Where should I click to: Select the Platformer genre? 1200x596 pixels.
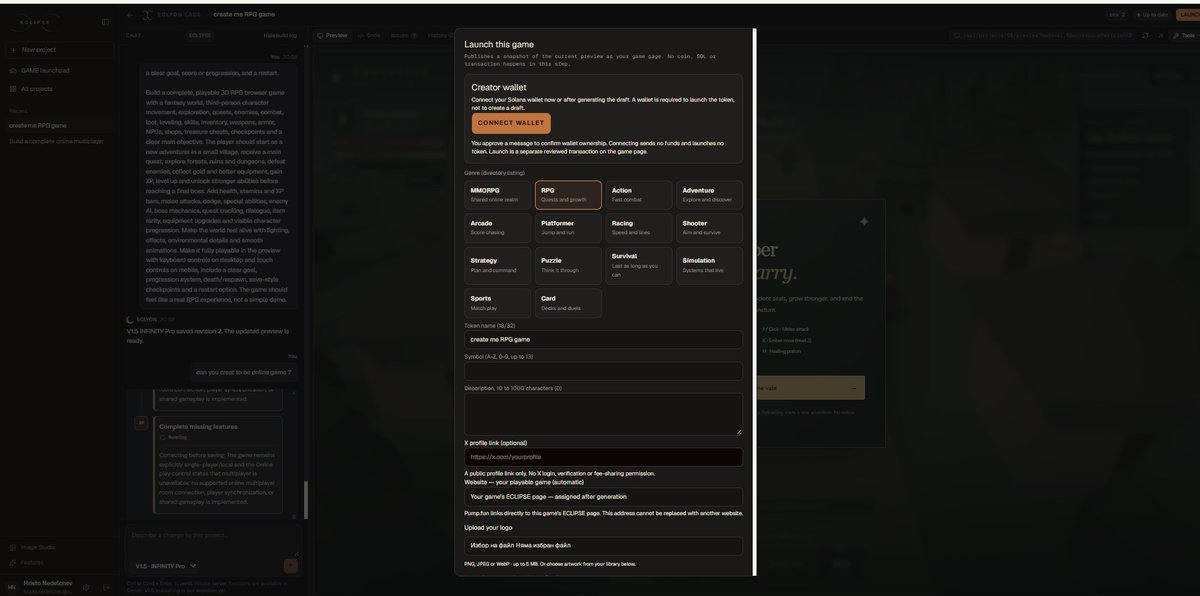568,228
